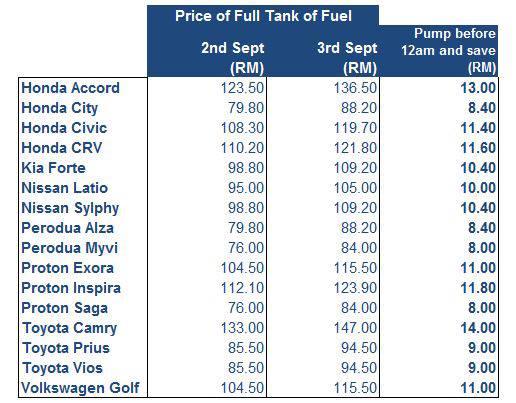Viewport: 516px width, 403px height.
Task: Click the Price of Full Tank of Fuel header
Action: tap(263, 16)
